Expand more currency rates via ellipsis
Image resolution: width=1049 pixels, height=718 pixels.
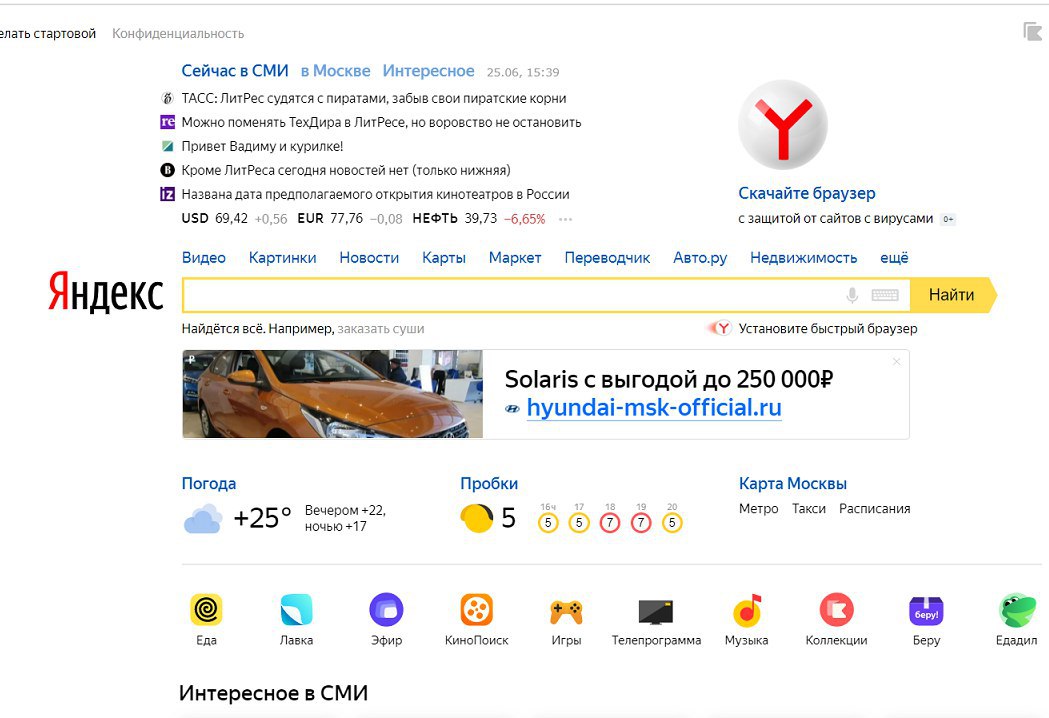pyautogui.click(x=565, y=219)
